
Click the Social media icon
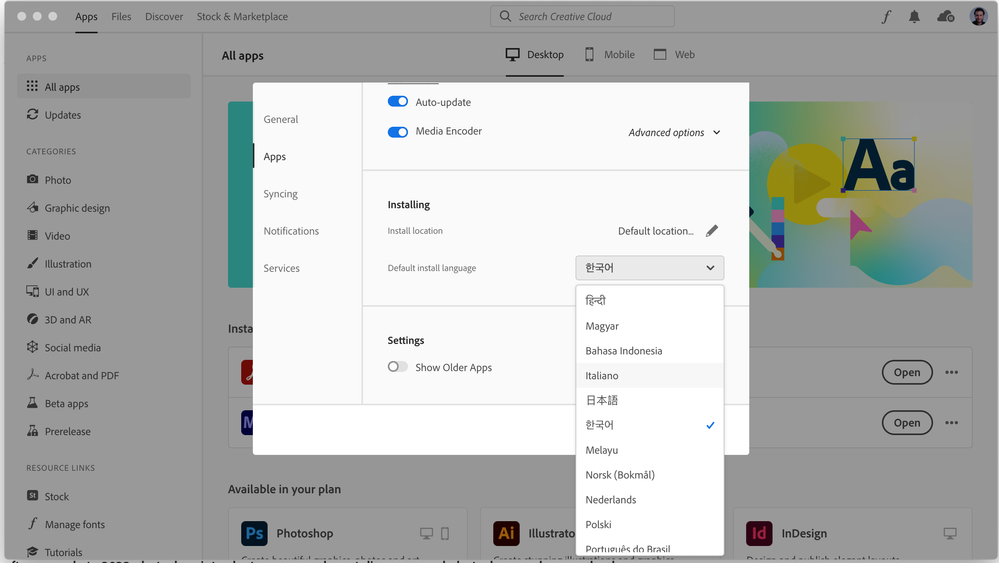[32, 347]
